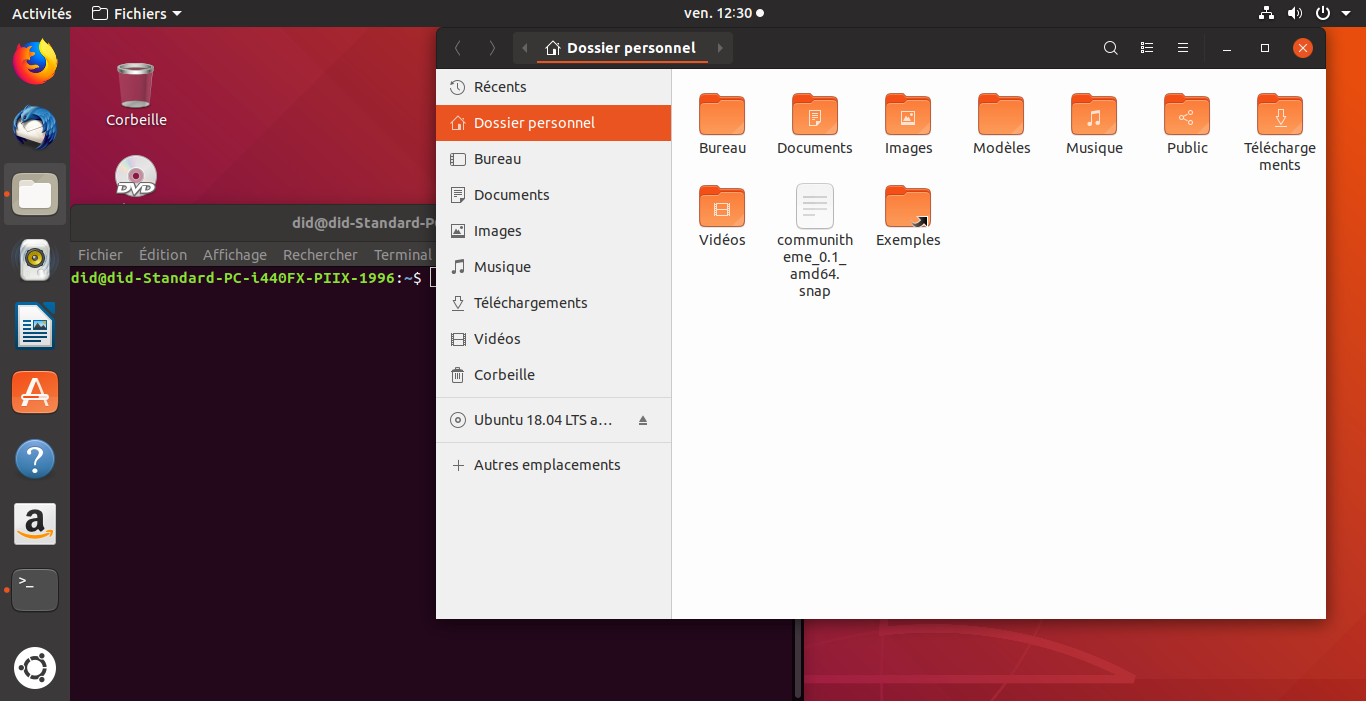Image resolution: width=1366 pixels, height=701 pixels.
Task: Show applications with the Ubuntu logo button
Action: click(x=35, y=668)
